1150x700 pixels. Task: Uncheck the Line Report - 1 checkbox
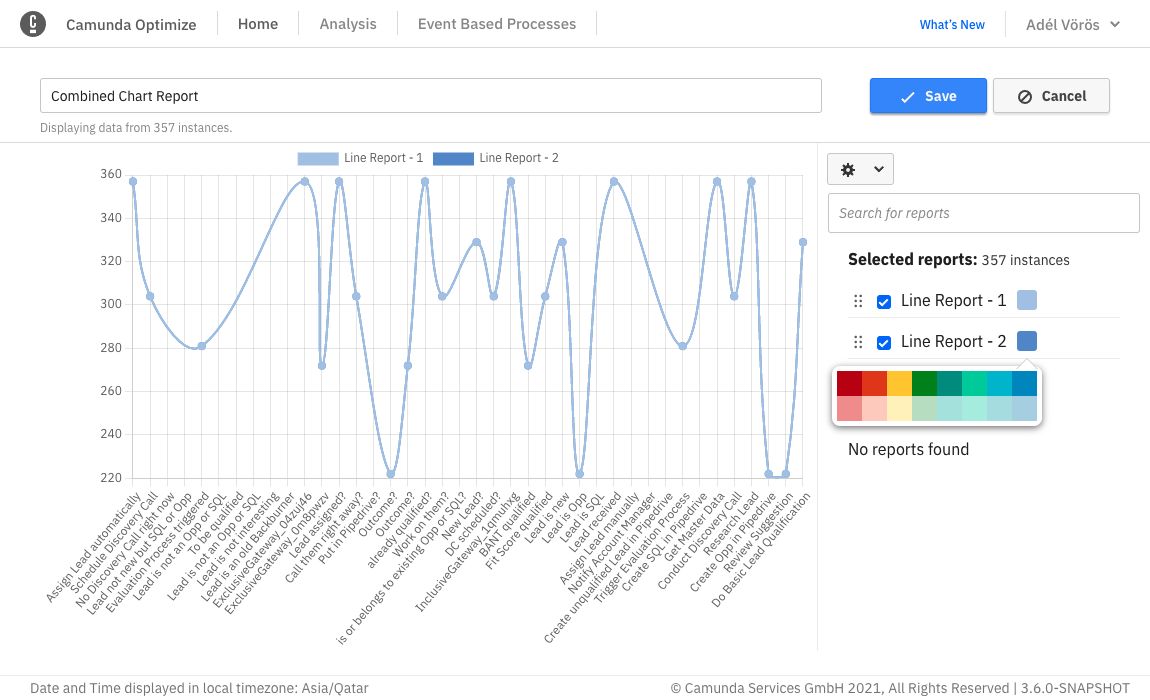click(884, 302)
